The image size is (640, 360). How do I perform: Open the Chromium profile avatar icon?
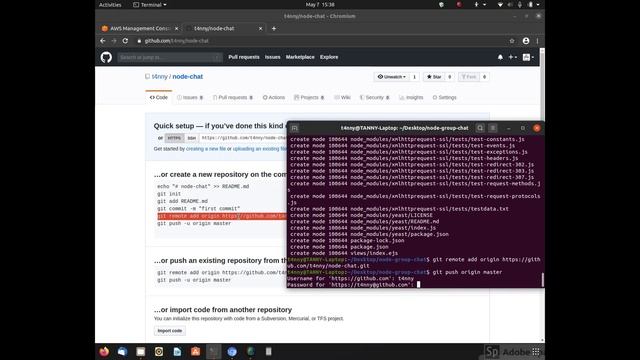(x=526, y=41)
